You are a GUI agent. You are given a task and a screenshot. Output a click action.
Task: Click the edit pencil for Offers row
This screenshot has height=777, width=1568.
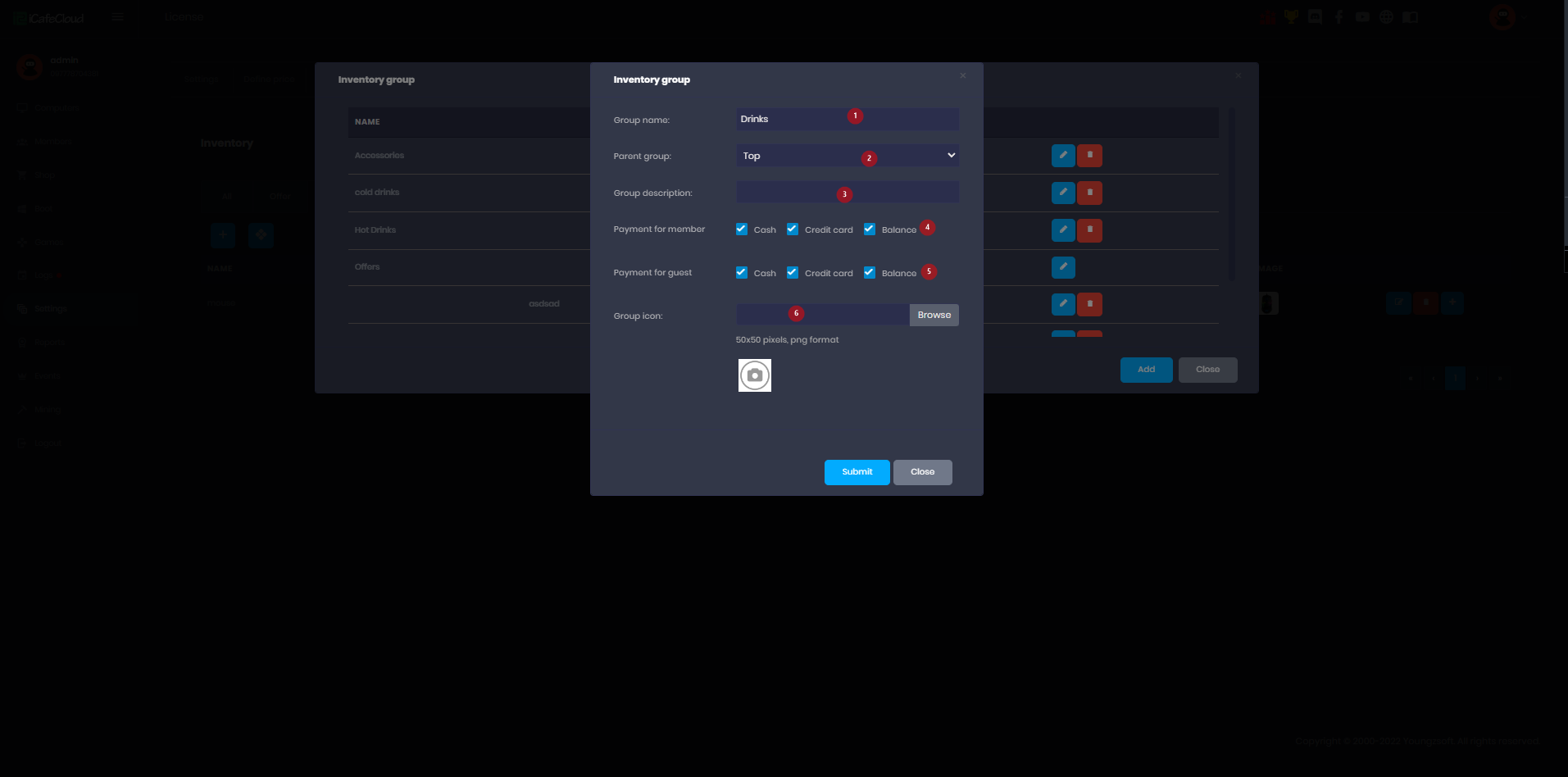coord(1062,267)
